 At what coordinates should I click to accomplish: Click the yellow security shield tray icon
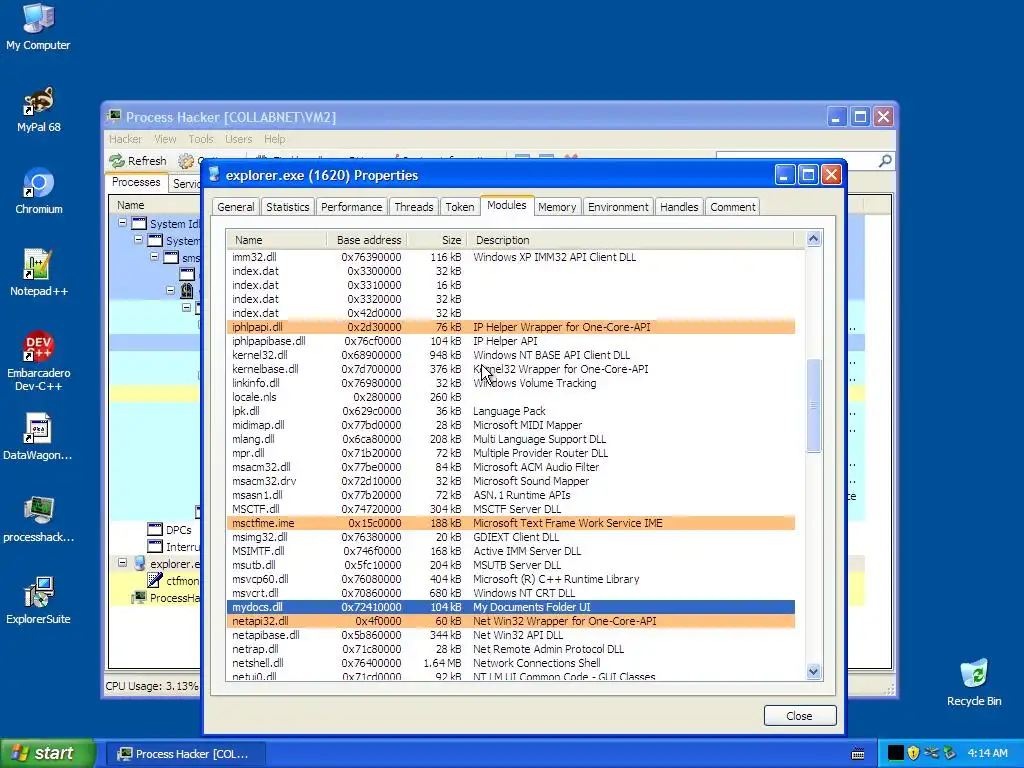pyautogui.click(x=913, y=753)
